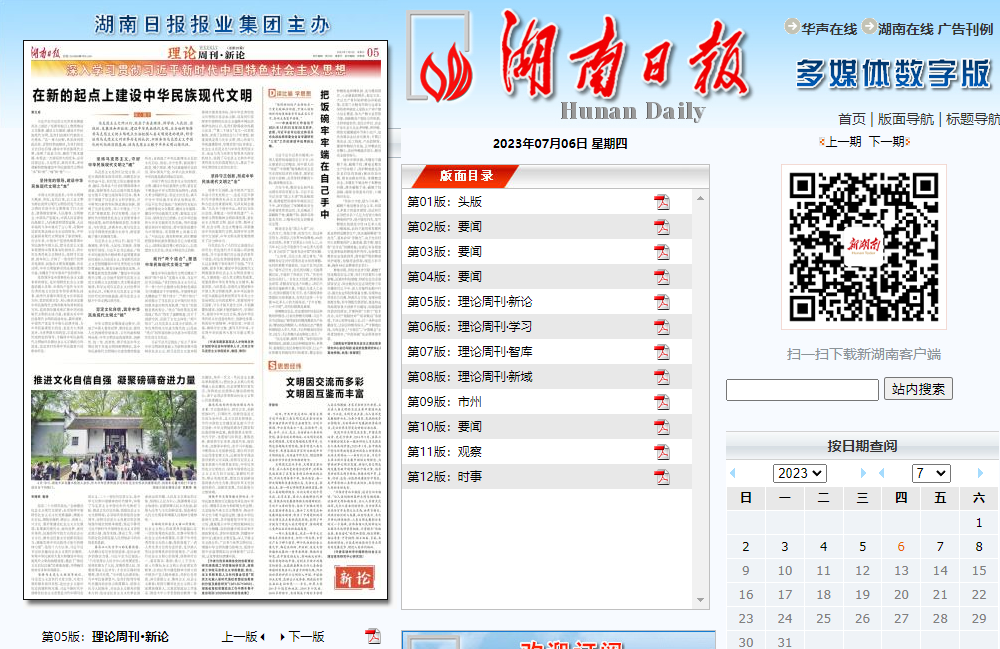Click the QR code image

864,246
